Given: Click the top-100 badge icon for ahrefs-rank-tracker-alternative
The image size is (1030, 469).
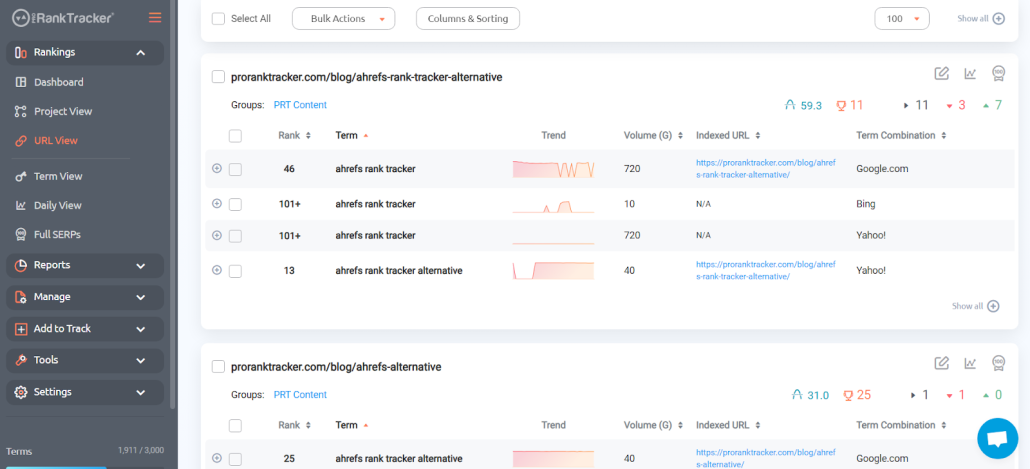Looking at the screenshot, I should pyautogui.click(x=998, y=73).
